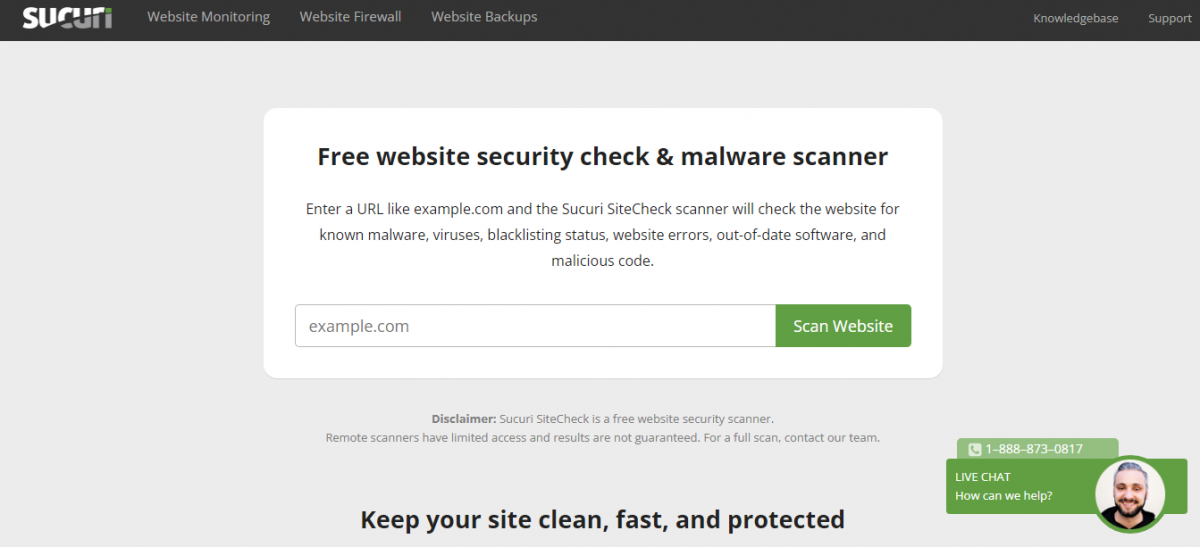
Task: Click the "Keep your site clean" heading
Action: pos(602,520)
